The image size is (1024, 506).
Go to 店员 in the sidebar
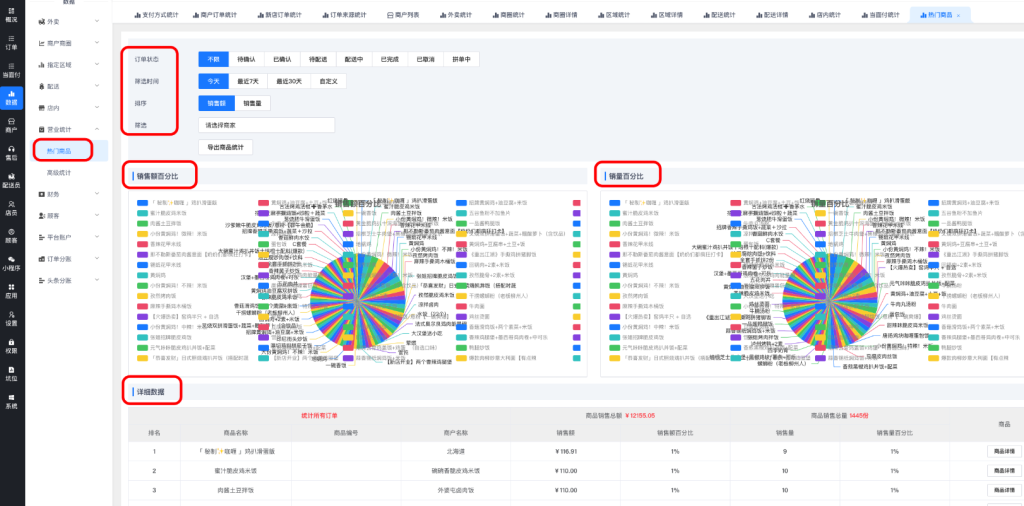tap(11, 208)
